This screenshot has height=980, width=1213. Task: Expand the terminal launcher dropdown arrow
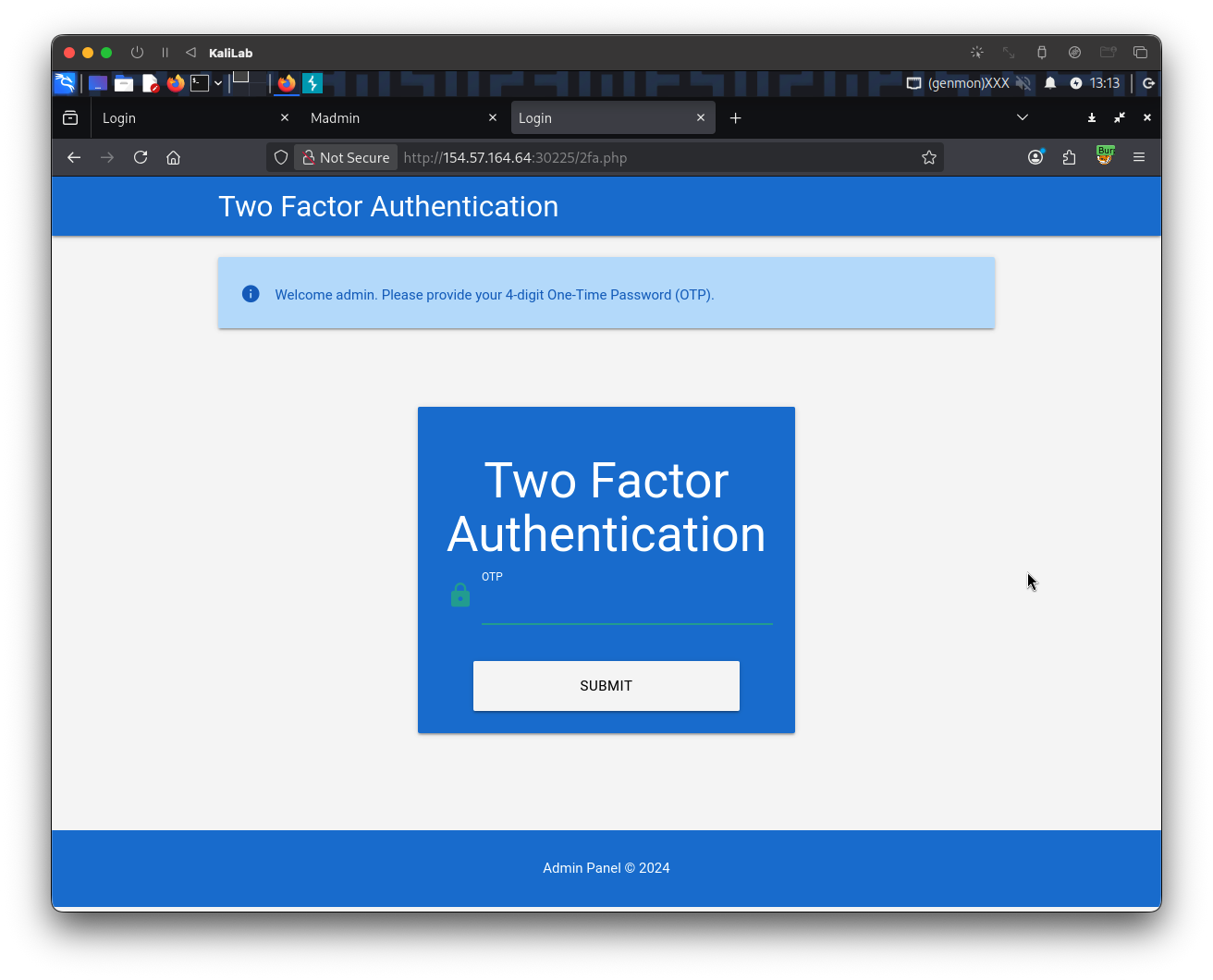pyautogui.click(x=218, y=83)
